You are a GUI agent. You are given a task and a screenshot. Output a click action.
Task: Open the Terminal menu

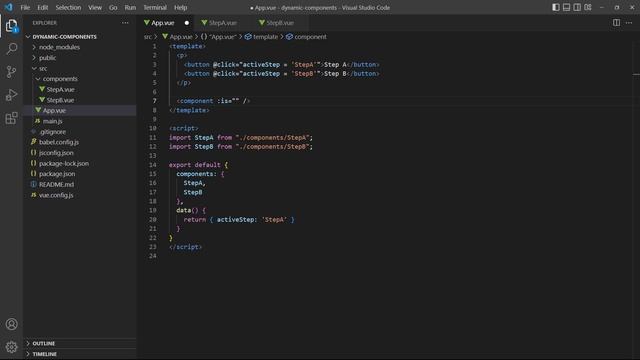tap(155, 7)
